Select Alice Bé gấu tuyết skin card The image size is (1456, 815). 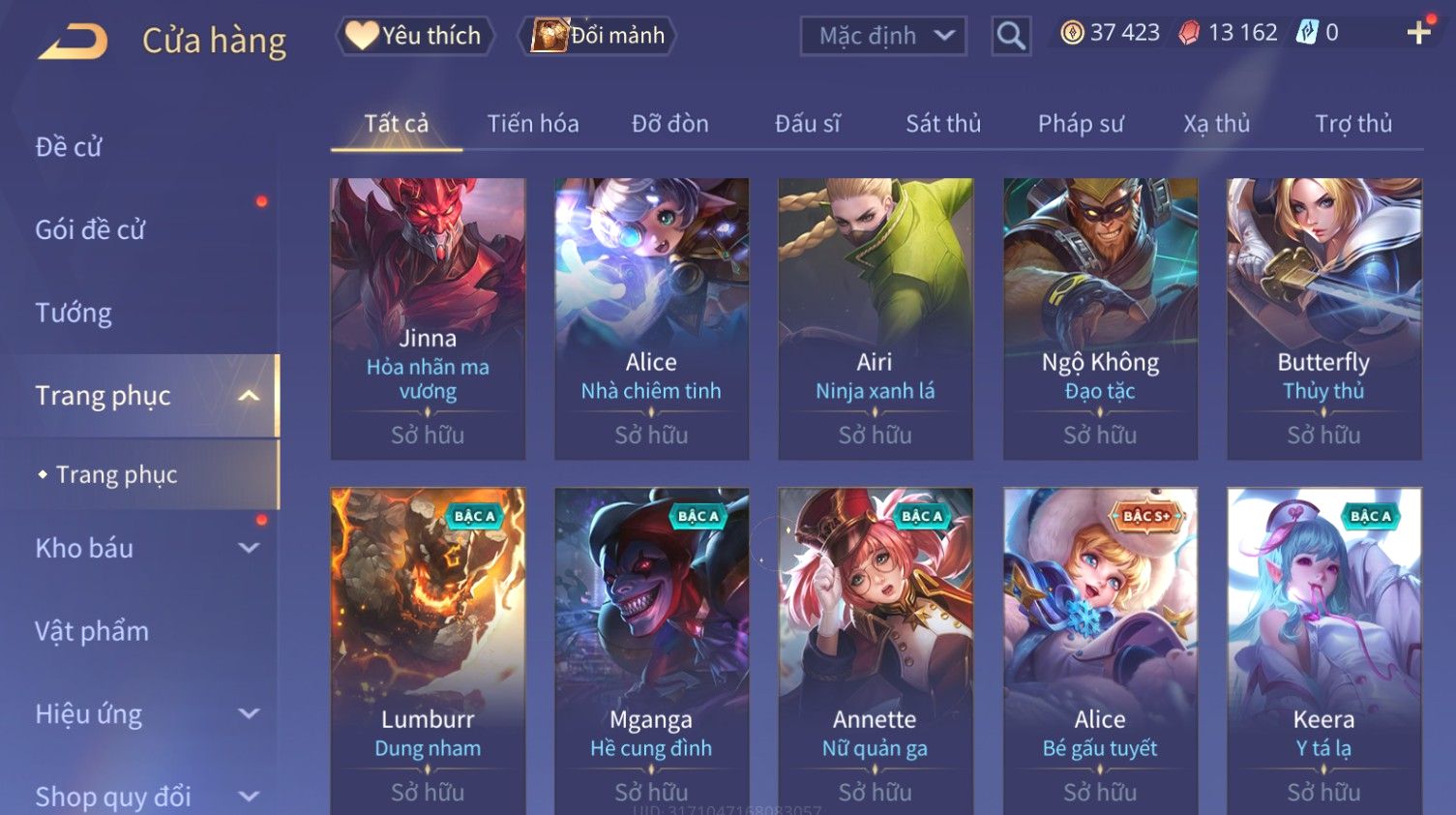pyautogui.click(x=1100, y=650)
